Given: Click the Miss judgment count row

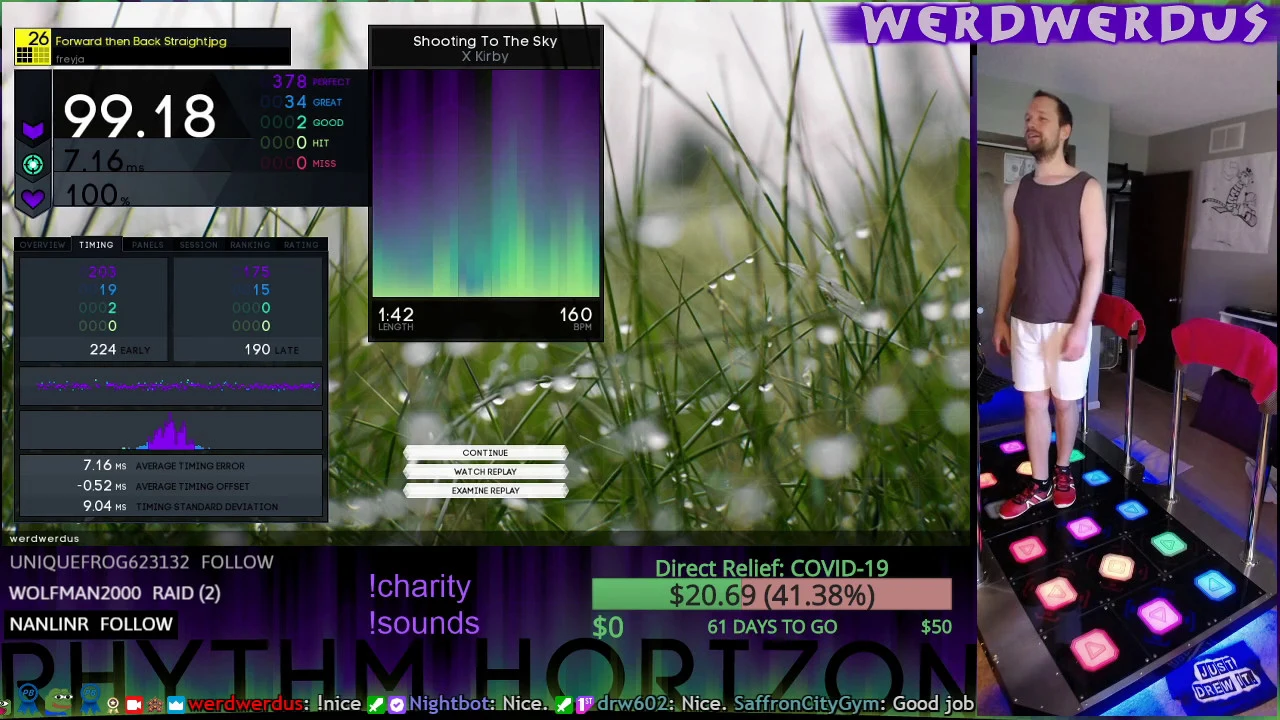Looking at the screenshot, I should point(298,163).
